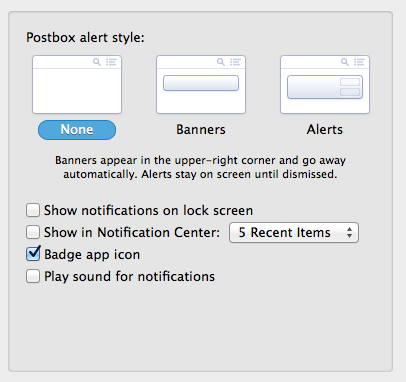The height and width of the screenshot is (382, 406).
Task: Click the highlighted None label
Action: [x=77, y=130]
